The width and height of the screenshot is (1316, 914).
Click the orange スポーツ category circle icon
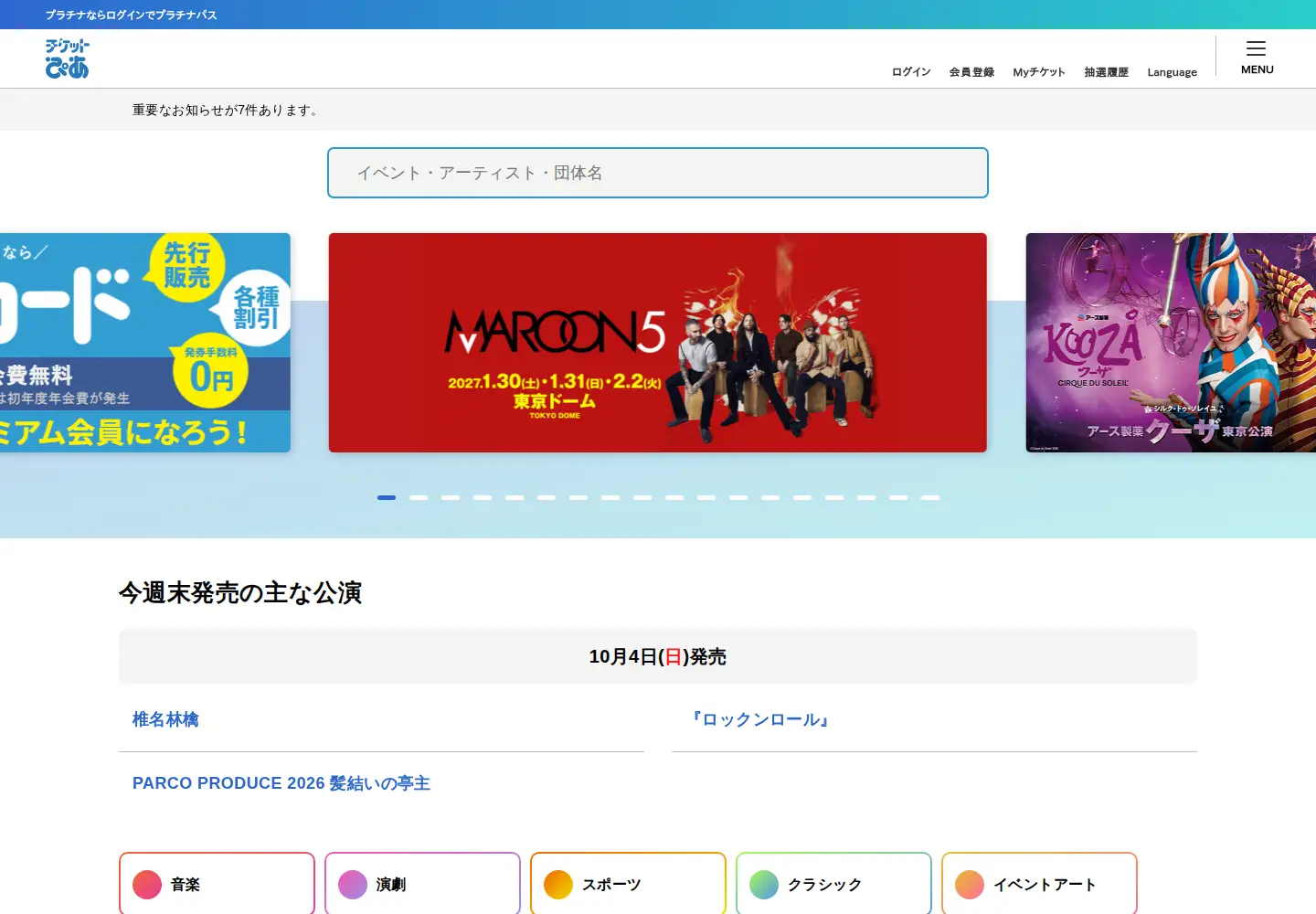[x=558, y=885]
